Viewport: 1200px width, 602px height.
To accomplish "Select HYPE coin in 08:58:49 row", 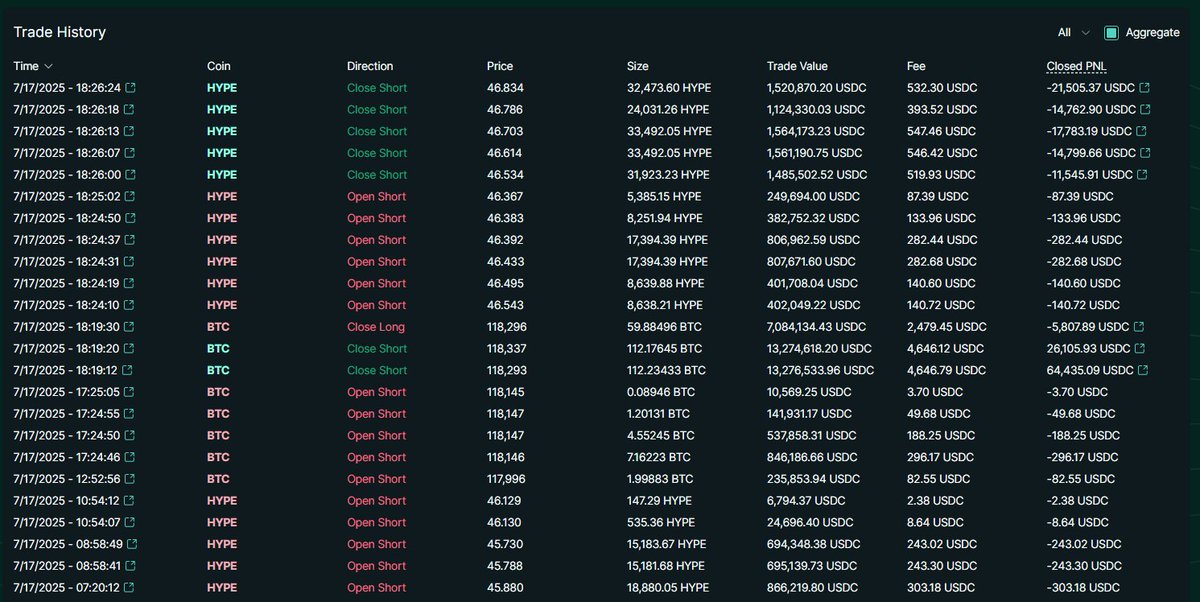I will (x=222, y=544).
